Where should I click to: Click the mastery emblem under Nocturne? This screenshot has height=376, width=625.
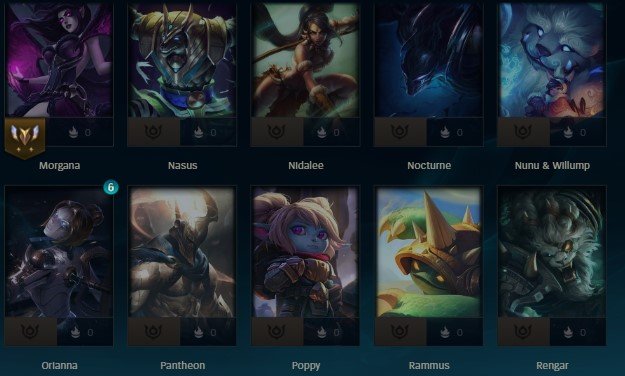(400, 132)
